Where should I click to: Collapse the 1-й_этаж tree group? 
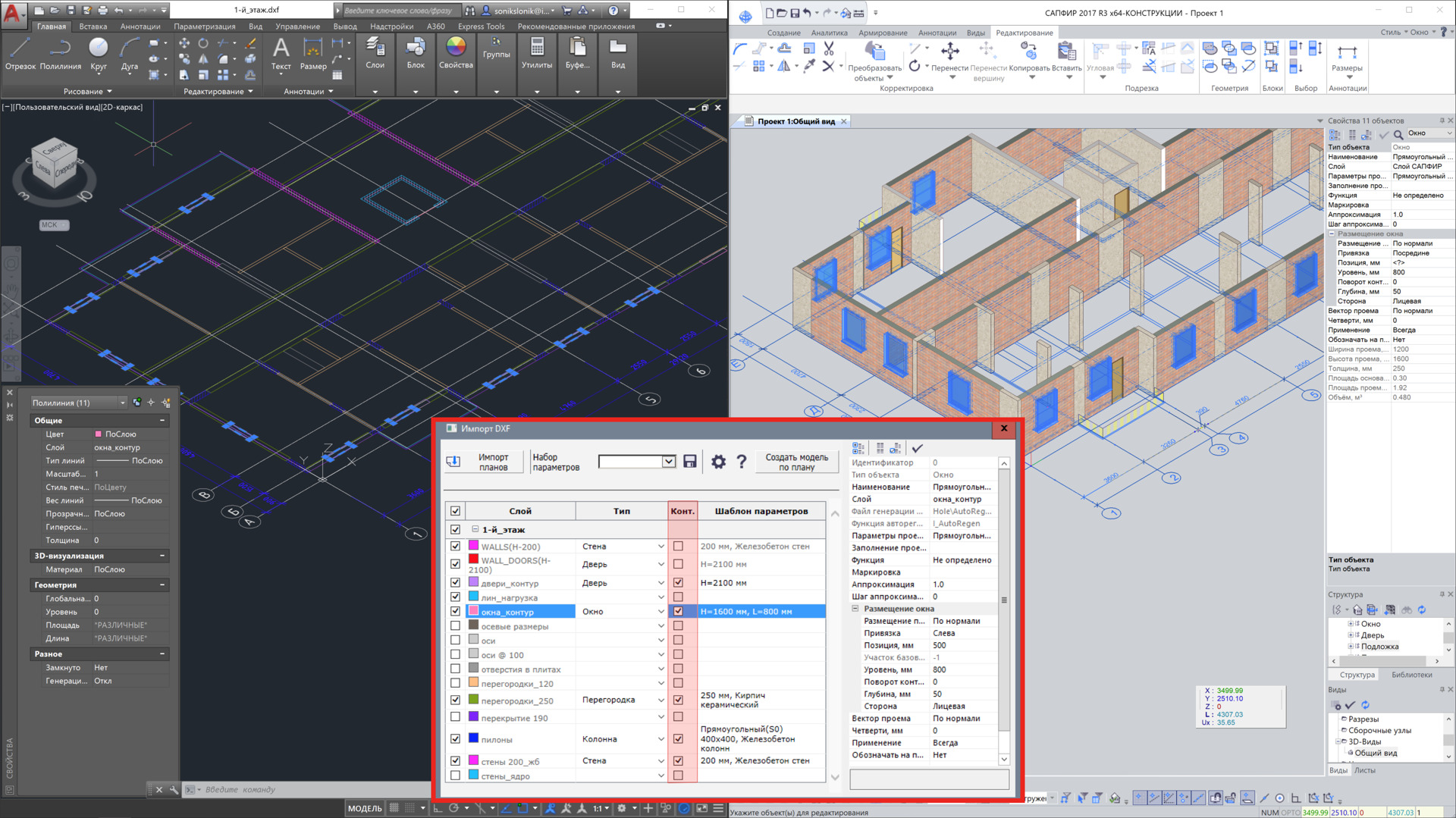click(475, 530)
